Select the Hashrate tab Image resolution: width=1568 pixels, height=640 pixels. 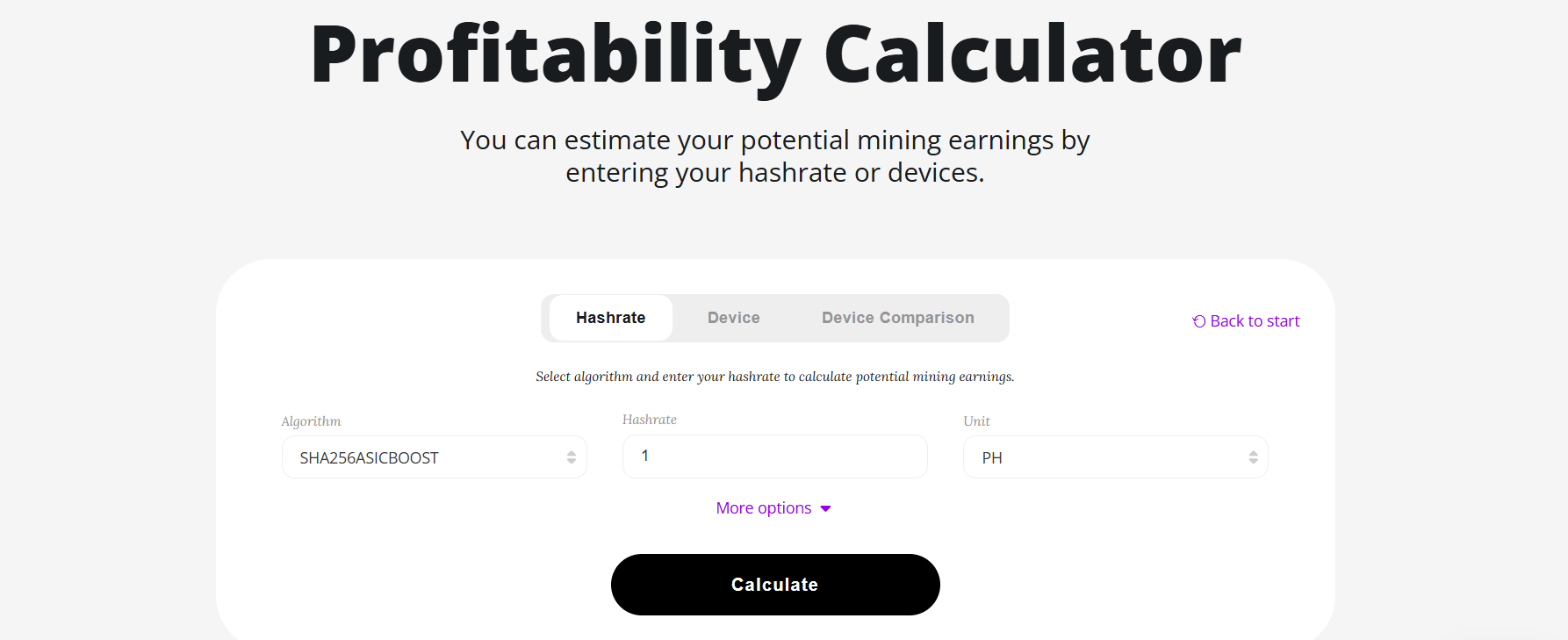(610, 318)
